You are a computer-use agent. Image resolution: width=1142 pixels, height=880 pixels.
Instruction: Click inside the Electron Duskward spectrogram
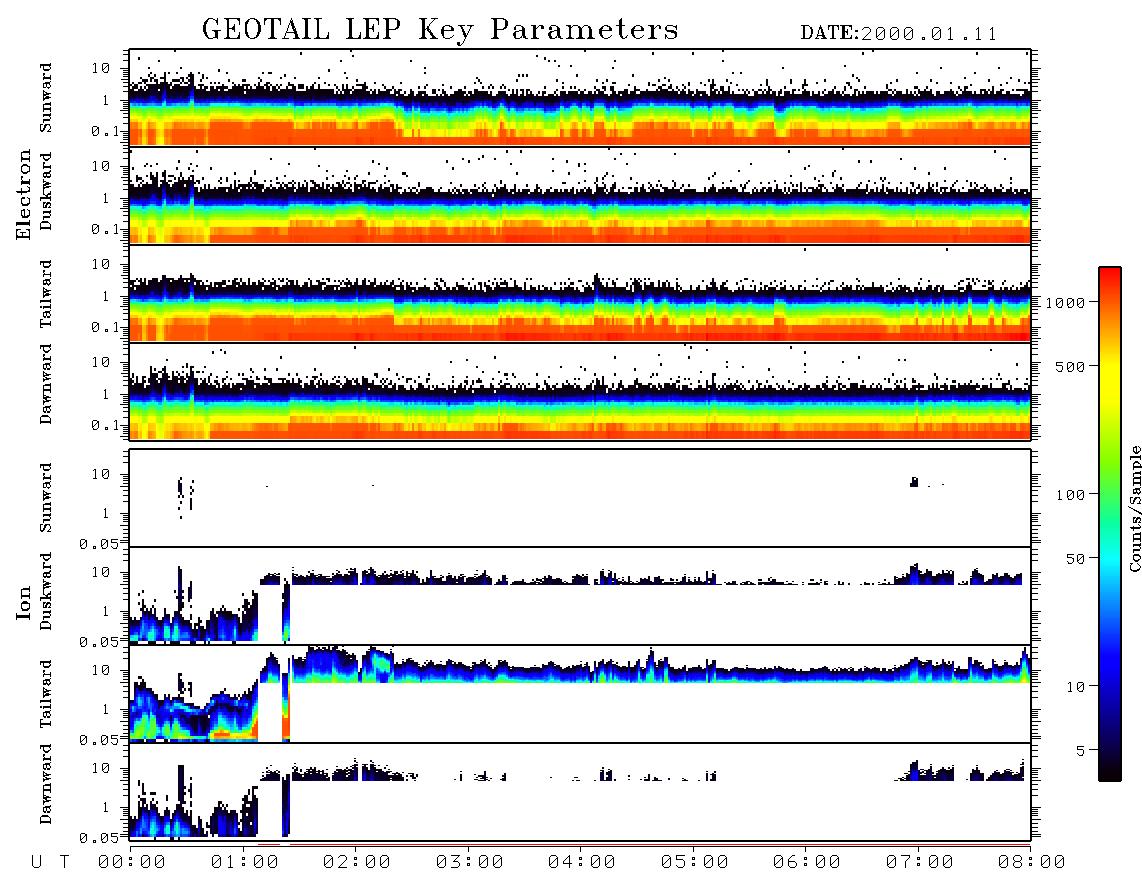580,196
